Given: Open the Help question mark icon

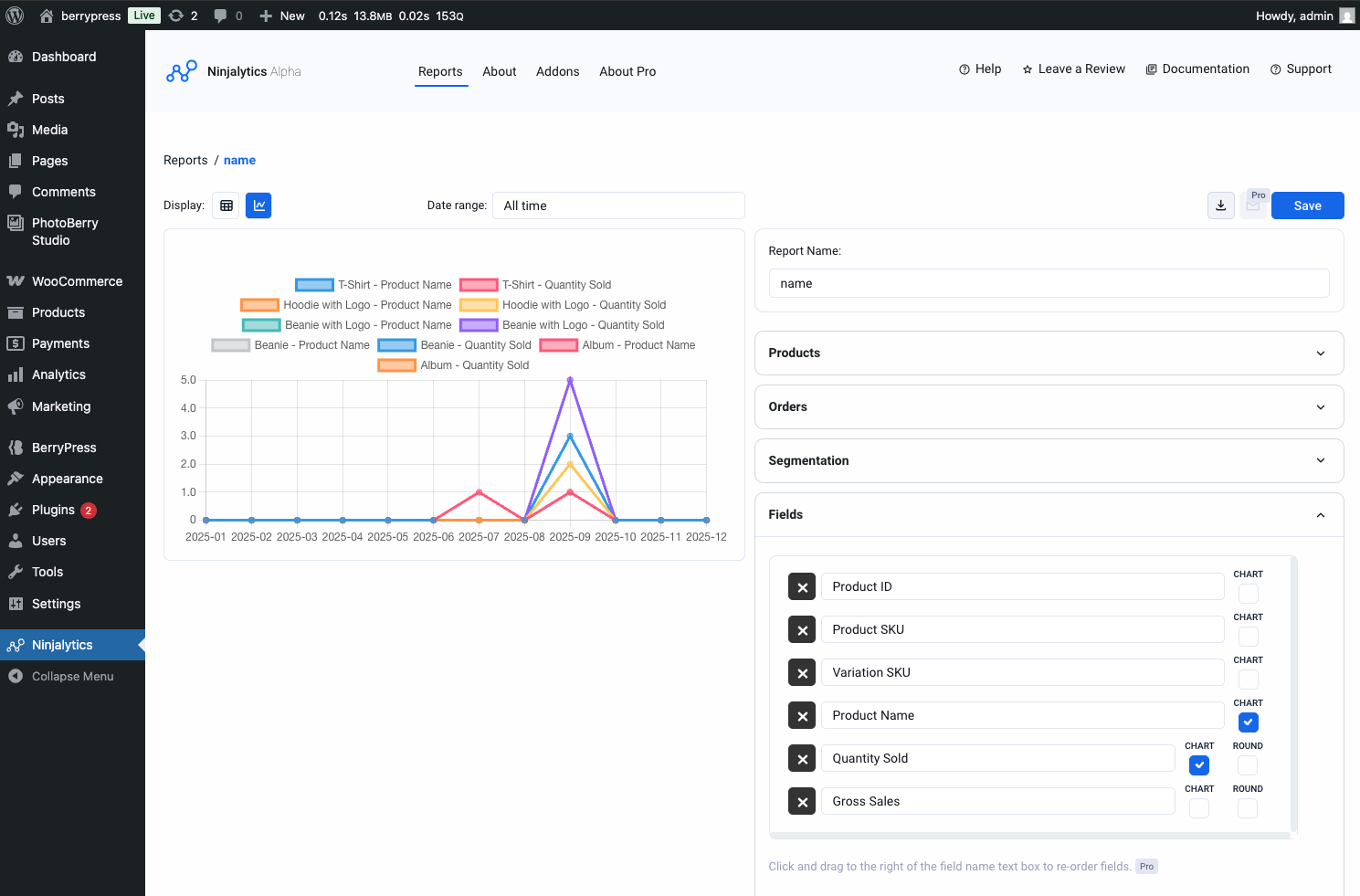Looking at the screenshot, I should [x=964, y=69].
